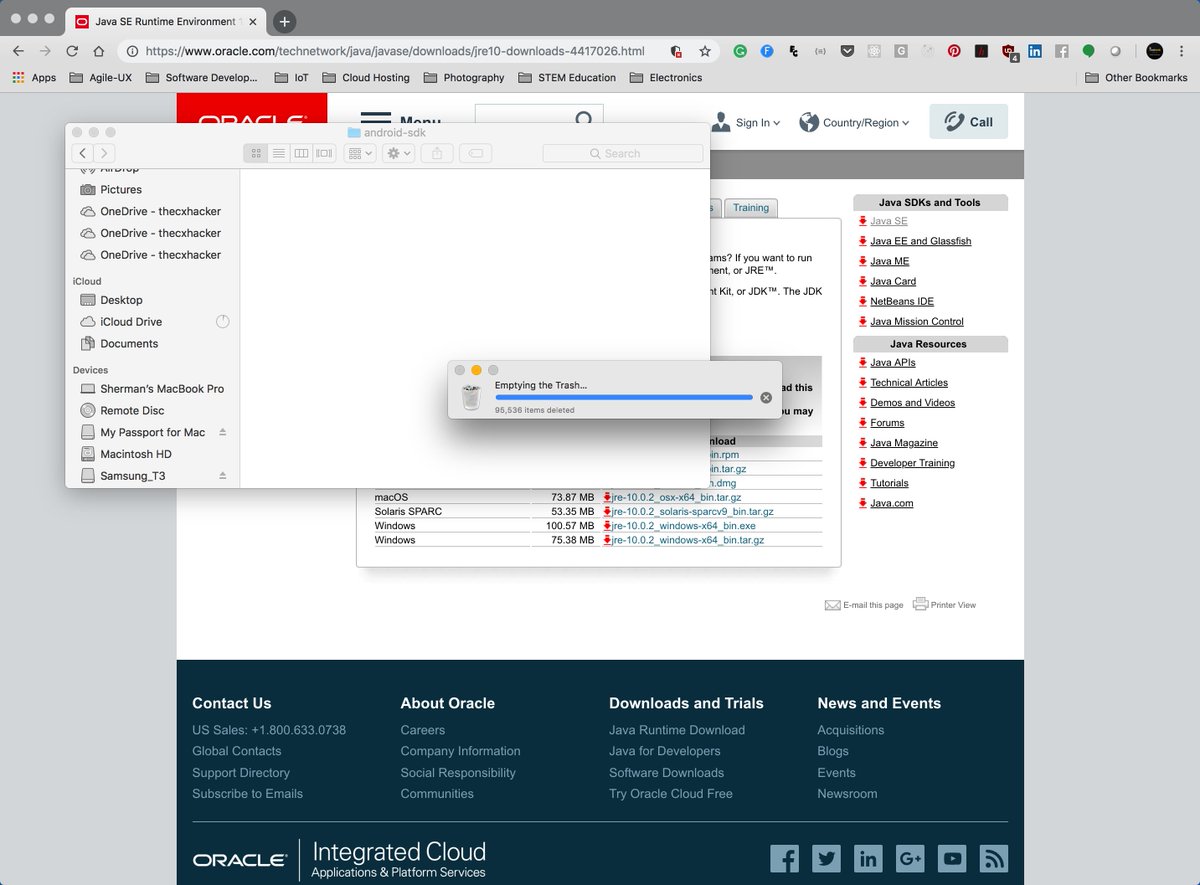Select Documents in Finder sidebar

129,344
